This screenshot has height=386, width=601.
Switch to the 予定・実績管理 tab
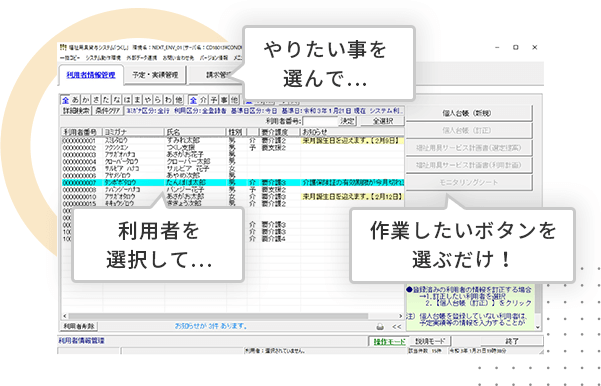155,75
